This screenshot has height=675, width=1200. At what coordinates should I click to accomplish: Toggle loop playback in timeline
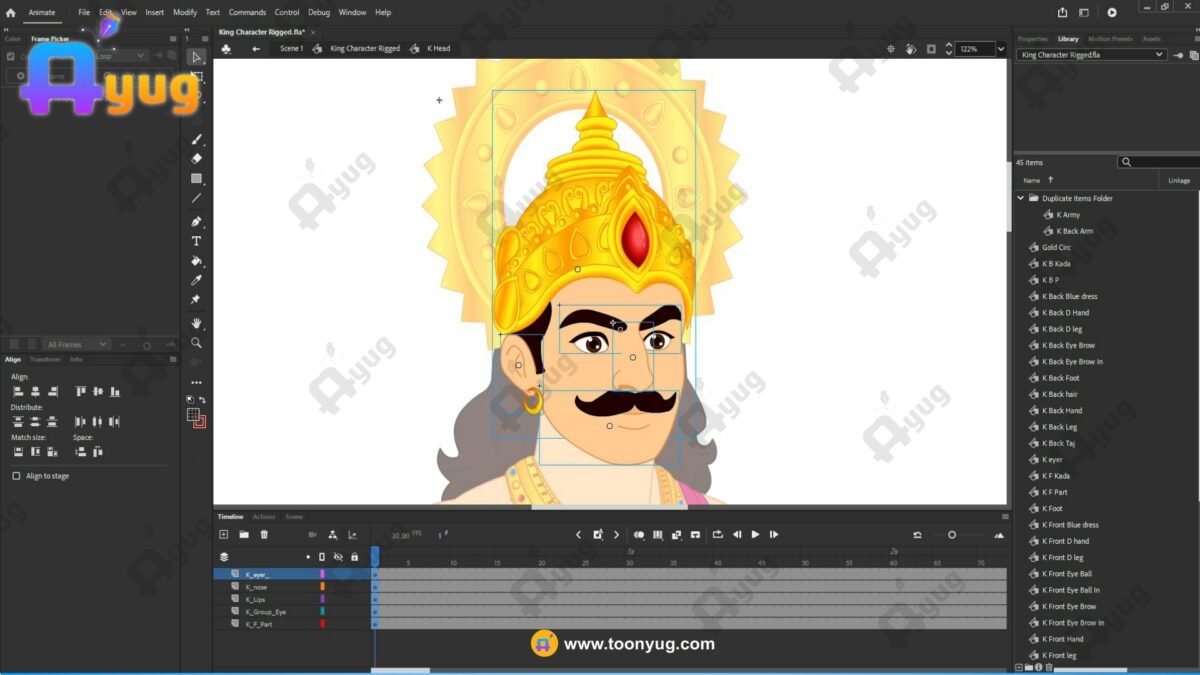pos(717,535)
